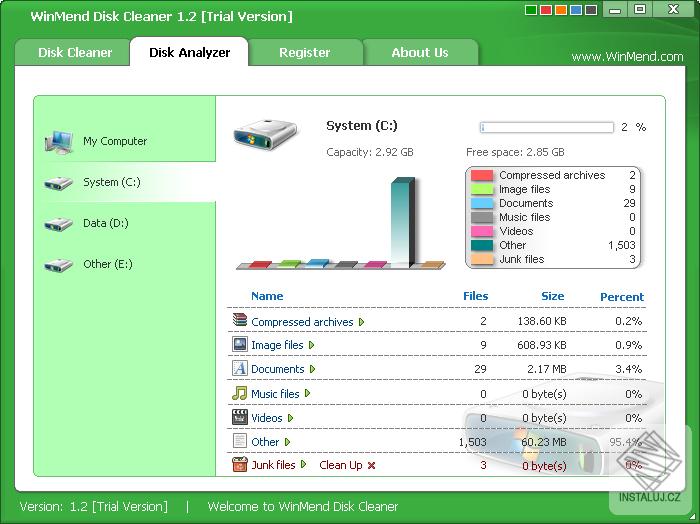This screenshot has height=524, width=700.
Task: Click the Junk files bin icon
Action: pyautogui.click(x=240, y=465)
